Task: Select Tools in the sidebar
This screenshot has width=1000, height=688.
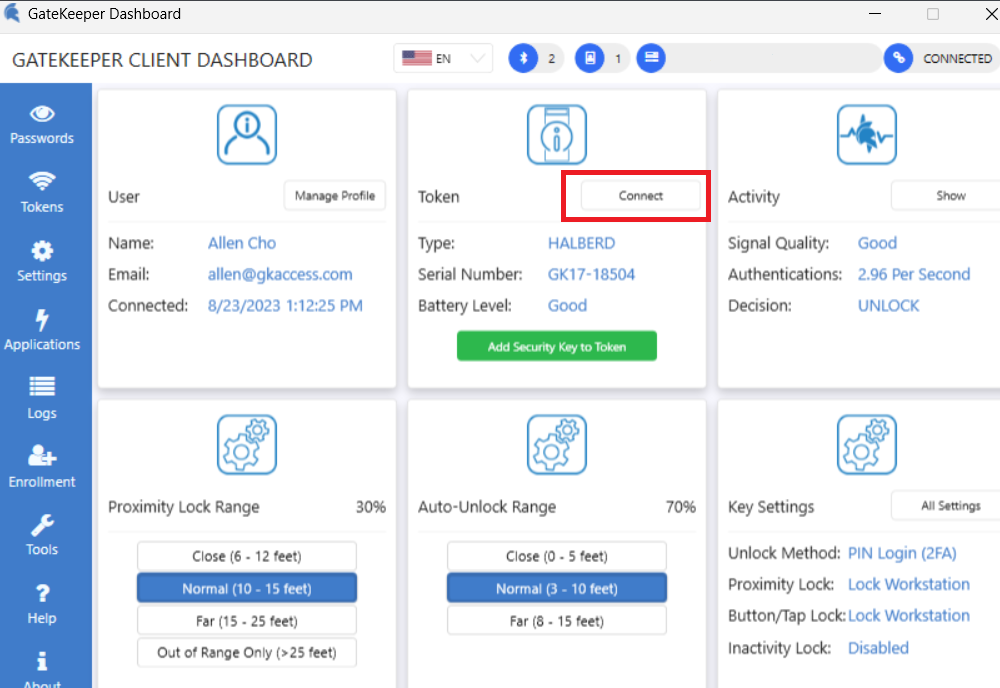Action: tap(42, 533)
